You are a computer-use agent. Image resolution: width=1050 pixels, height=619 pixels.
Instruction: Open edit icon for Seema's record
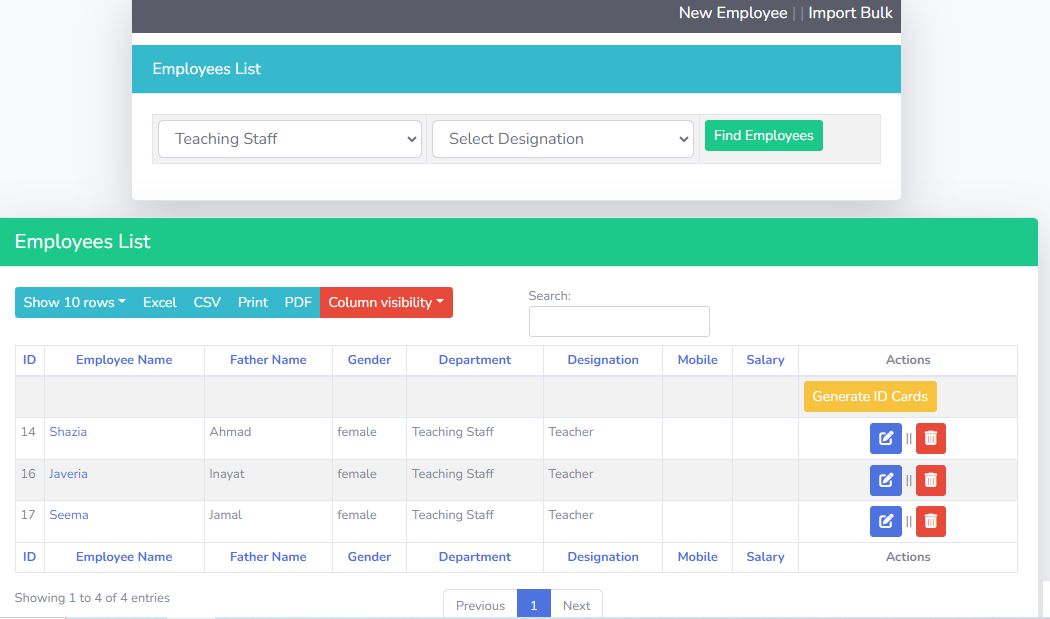pos(885,521)
